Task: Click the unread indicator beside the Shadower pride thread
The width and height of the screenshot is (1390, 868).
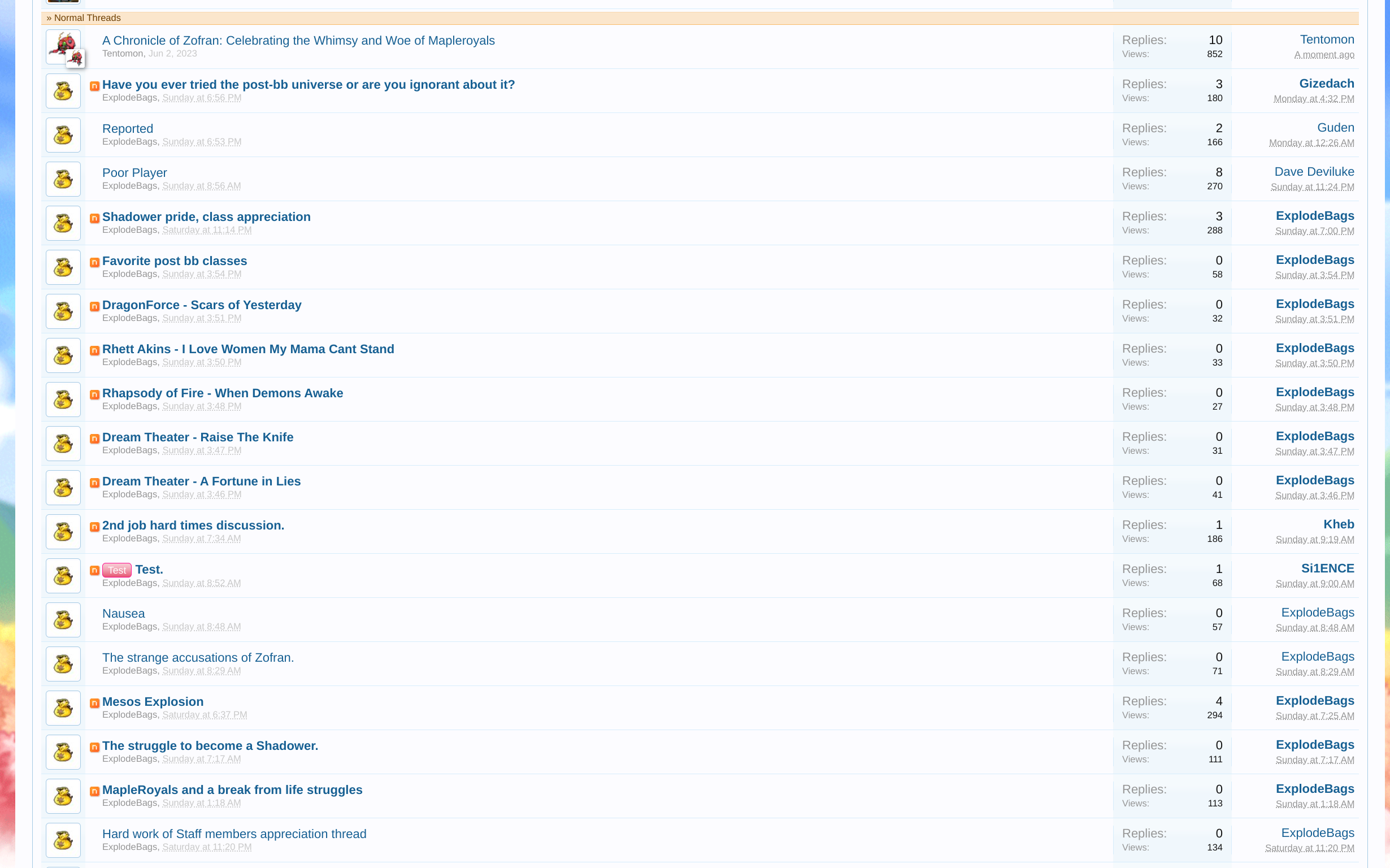Action: point(95,218)
